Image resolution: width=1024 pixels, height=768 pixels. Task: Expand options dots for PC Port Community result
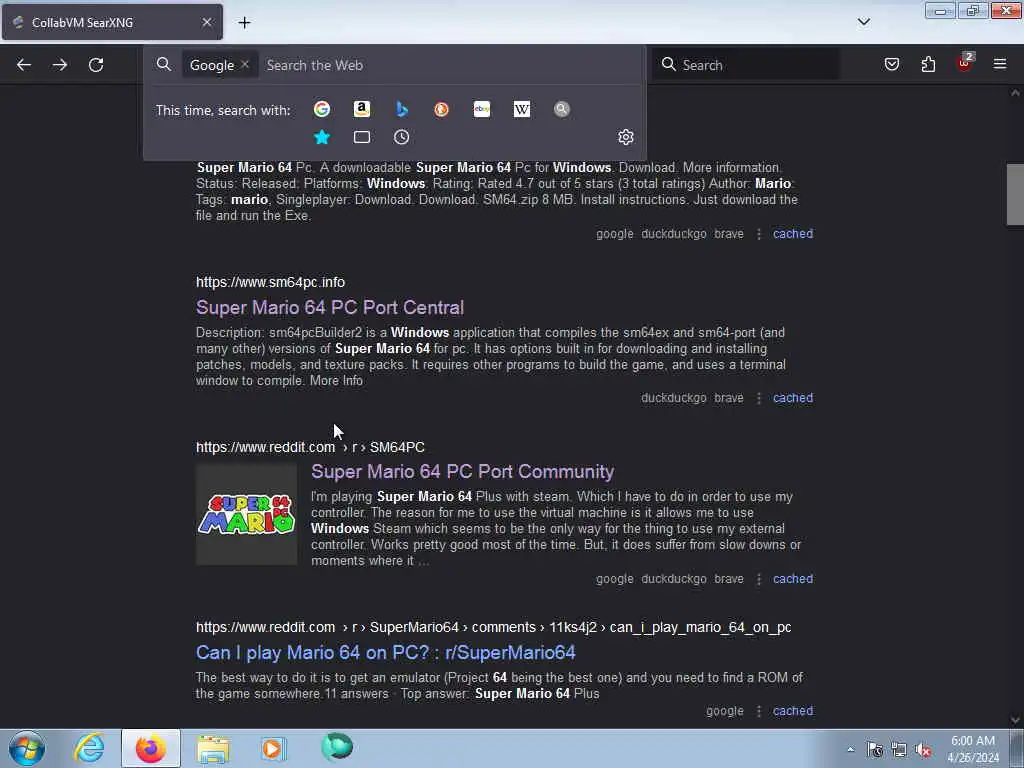coord(759,579)
